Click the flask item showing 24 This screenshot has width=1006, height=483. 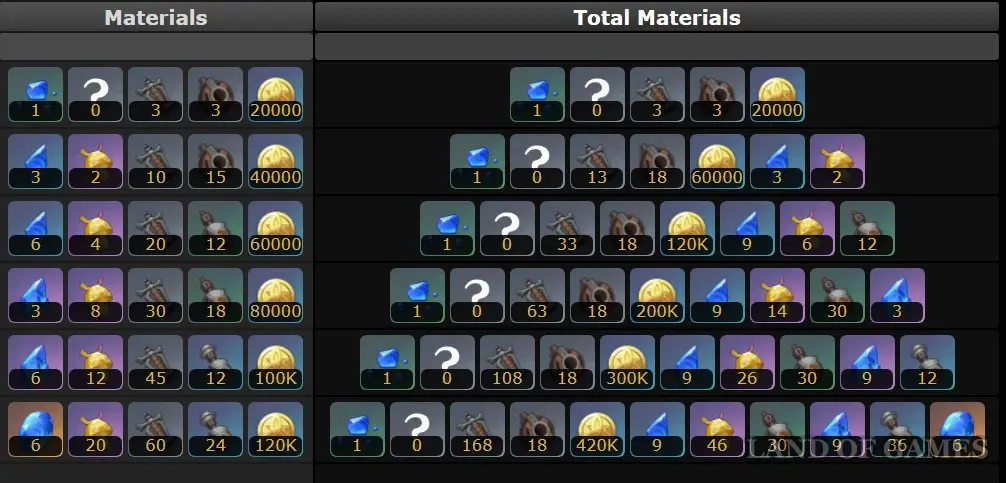216,429
